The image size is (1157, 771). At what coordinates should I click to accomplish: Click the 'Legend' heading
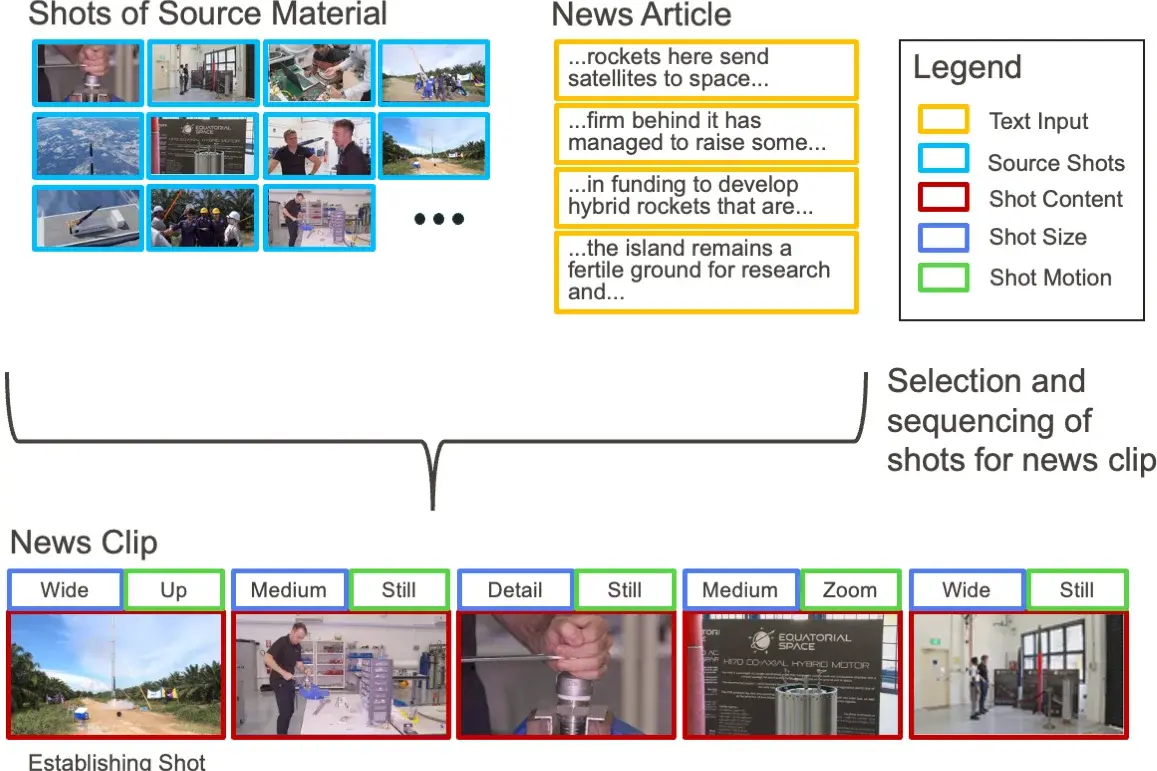(967, 68)
